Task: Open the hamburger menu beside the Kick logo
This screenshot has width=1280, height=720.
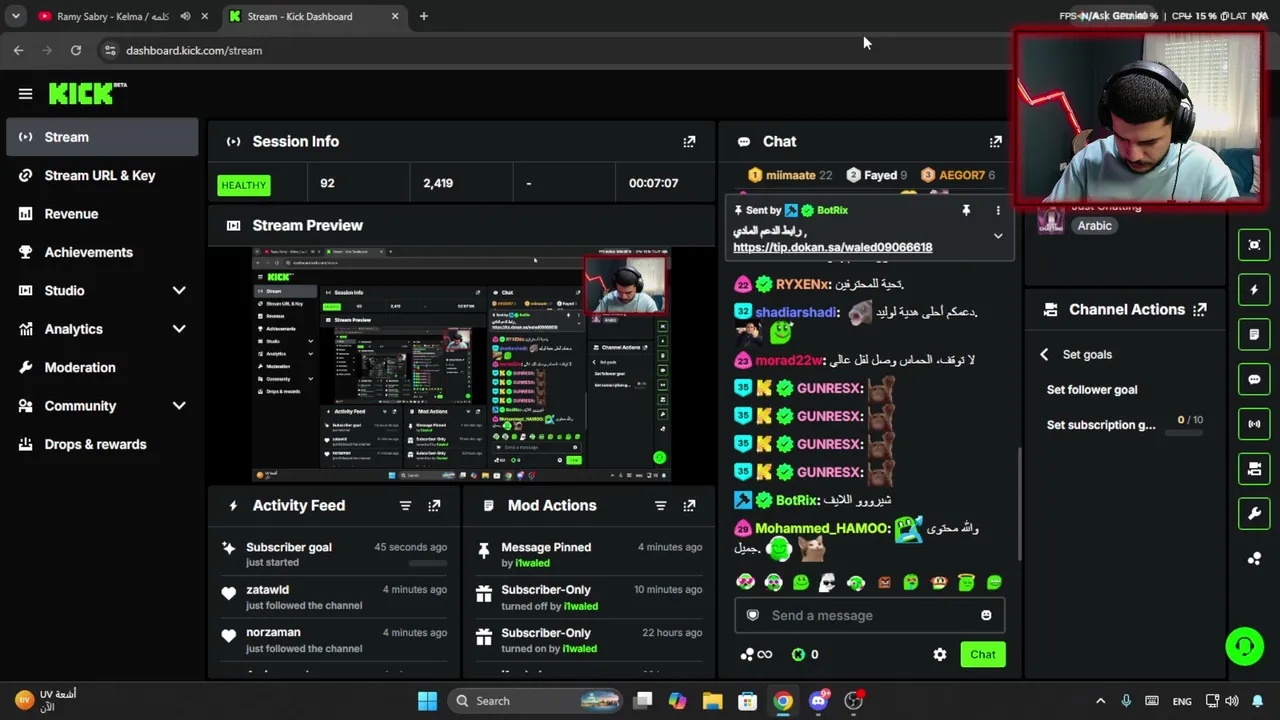Action: (x=26, y=94)
